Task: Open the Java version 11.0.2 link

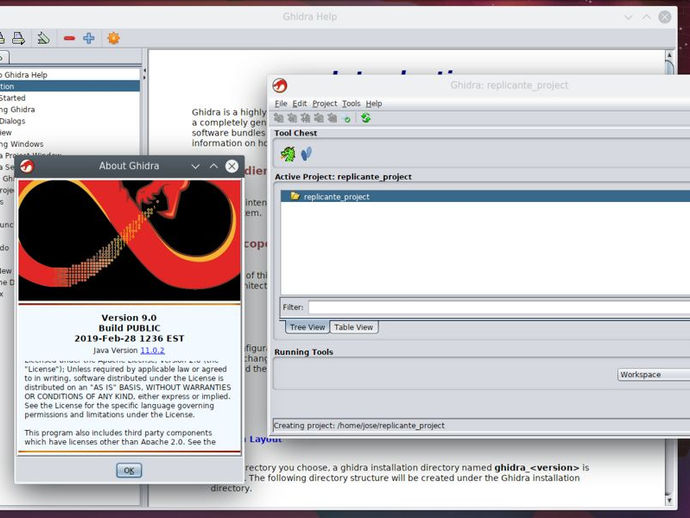Action: [x=152, y=350]
